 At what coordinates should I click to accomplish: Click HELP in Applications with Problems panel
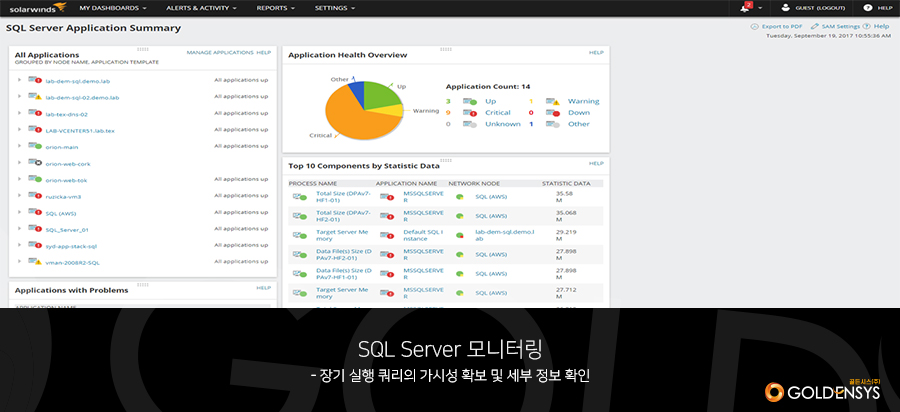(263, 287)
